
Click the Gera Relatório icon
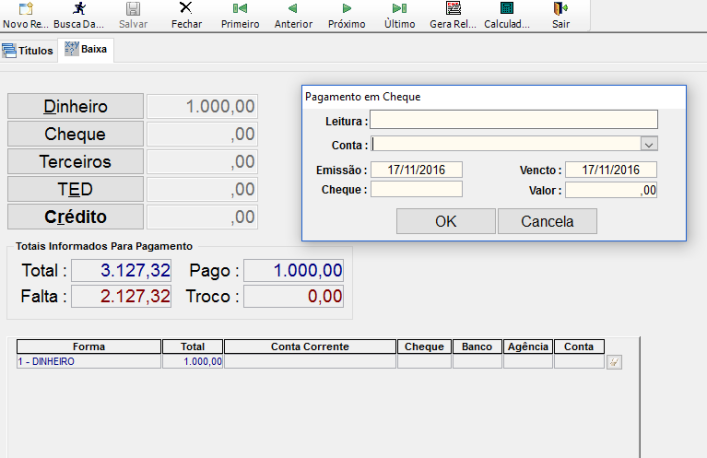(x=453, y=9)
